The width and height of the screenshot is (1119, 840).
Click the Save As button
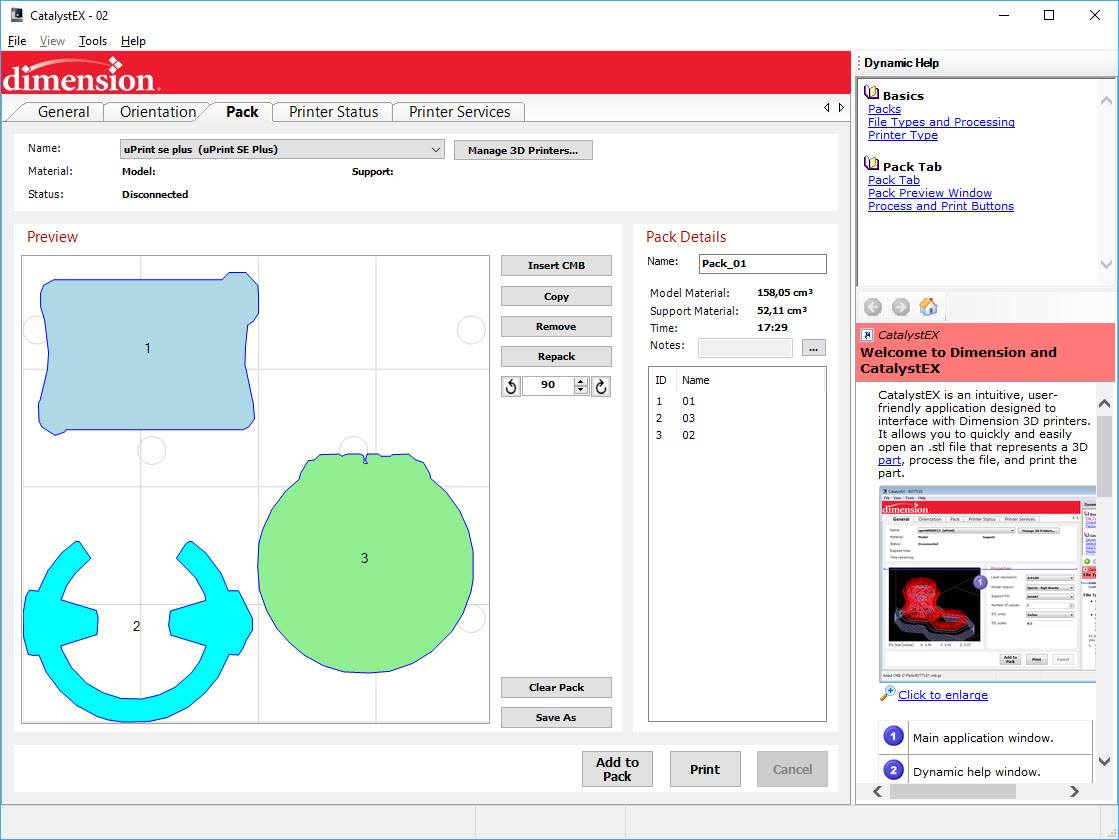tap(556, 717)
